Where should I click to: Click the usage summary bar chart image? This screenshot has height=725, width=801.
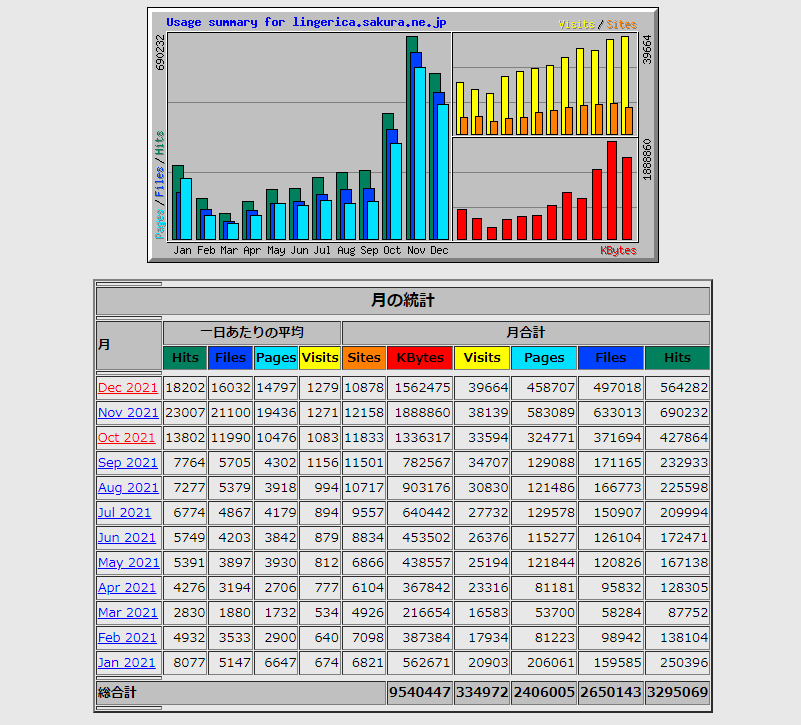[402, 135]
